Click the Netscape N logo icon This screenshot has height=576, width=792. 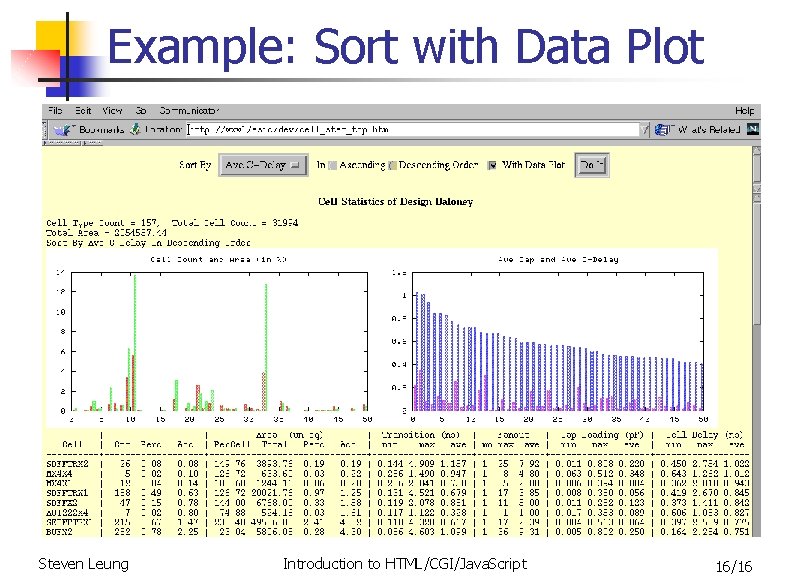coord(752,129)
